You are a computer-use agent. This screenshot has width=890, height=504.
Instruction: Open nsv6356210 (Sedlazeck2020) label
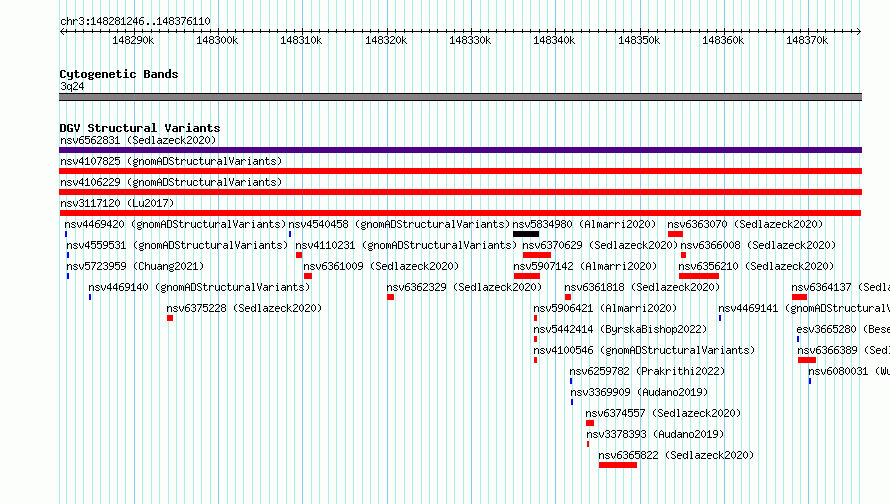tap(756, 266)
